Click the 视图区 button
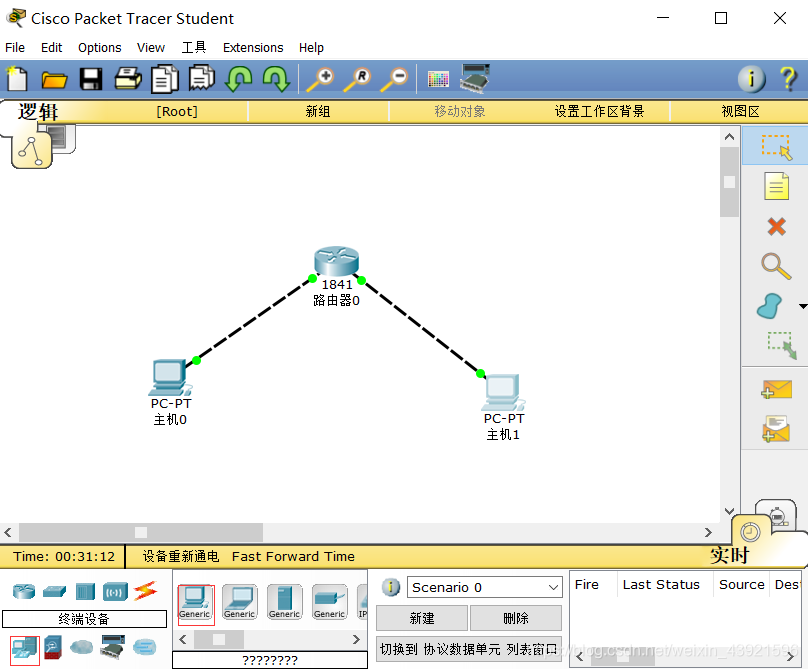This screenshot has width=808, height=669. [x=740, y=111]
